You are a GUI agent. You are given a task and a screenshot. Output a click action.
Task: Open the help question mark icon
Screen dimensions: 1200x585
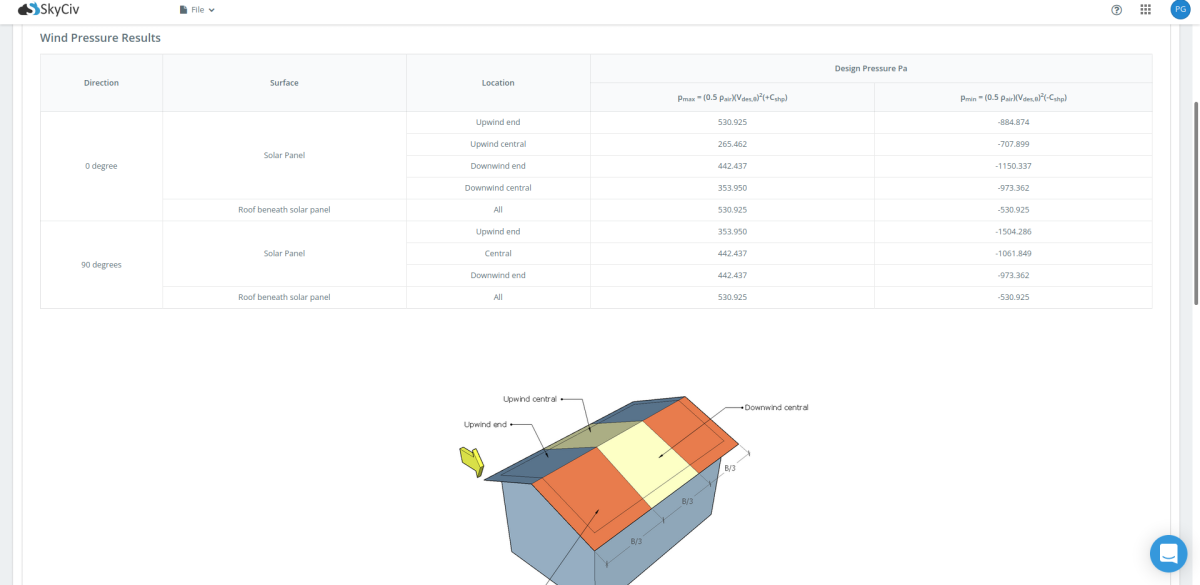point(1116,10)
